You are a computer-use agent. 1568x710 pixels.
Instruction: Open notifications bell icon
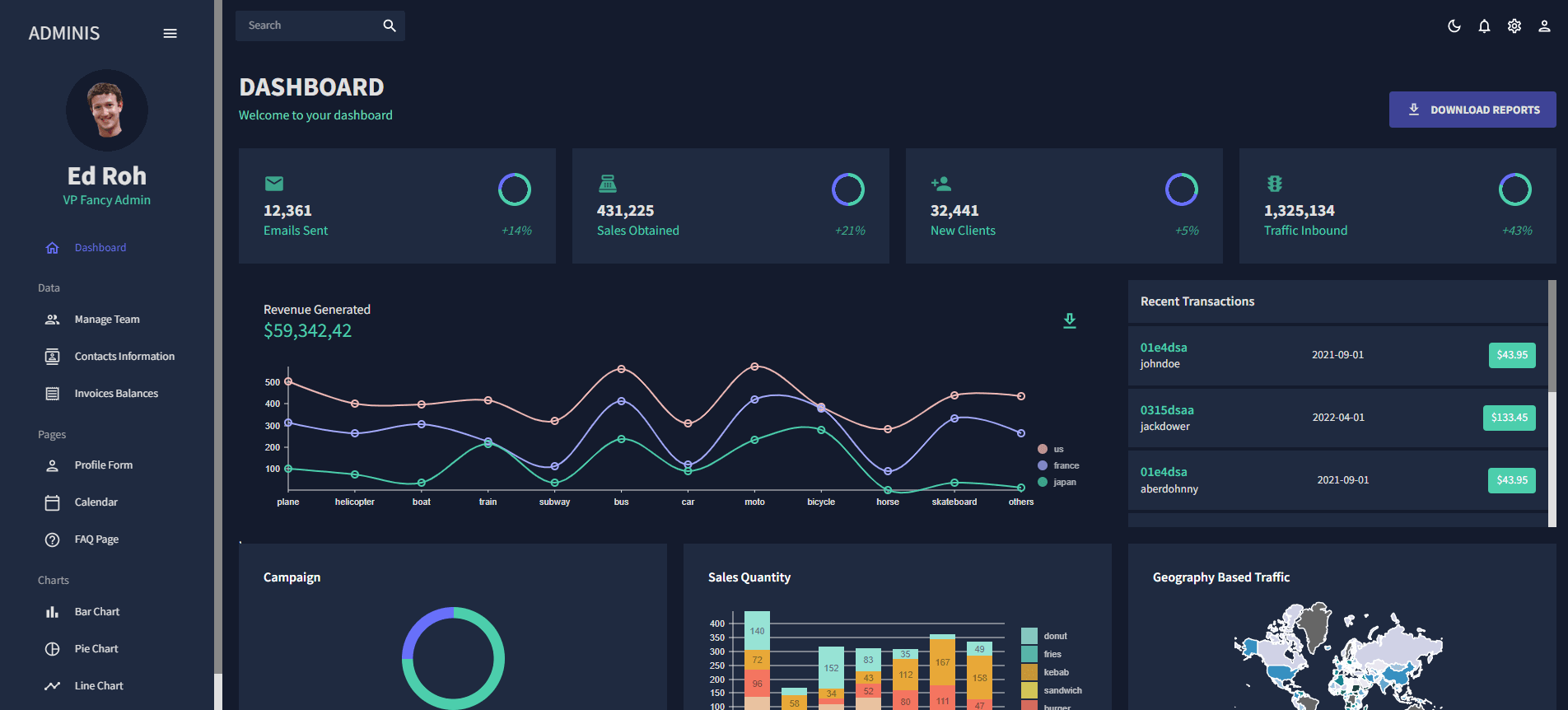[1484, 26]
